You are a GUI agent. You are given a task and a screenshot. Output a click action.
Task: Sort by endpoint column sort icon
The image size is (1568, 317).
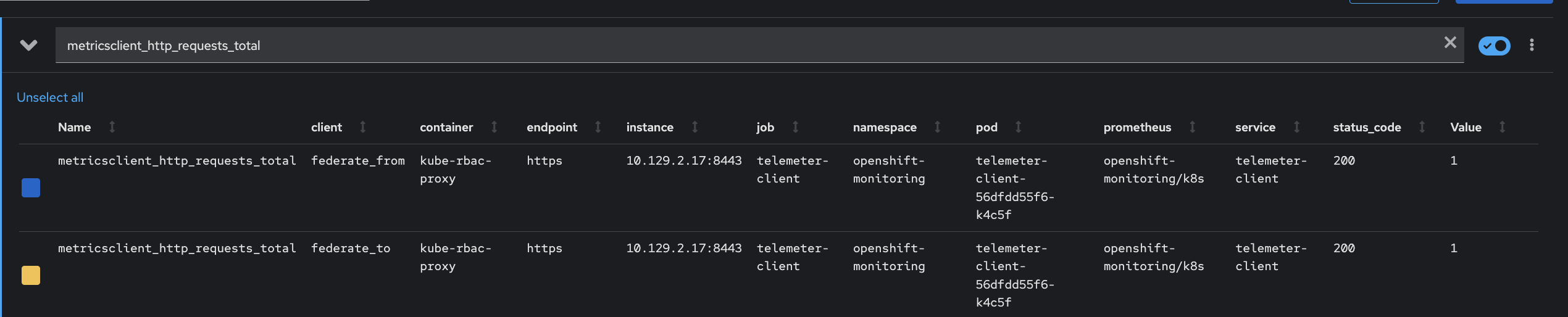pos(598,127)
